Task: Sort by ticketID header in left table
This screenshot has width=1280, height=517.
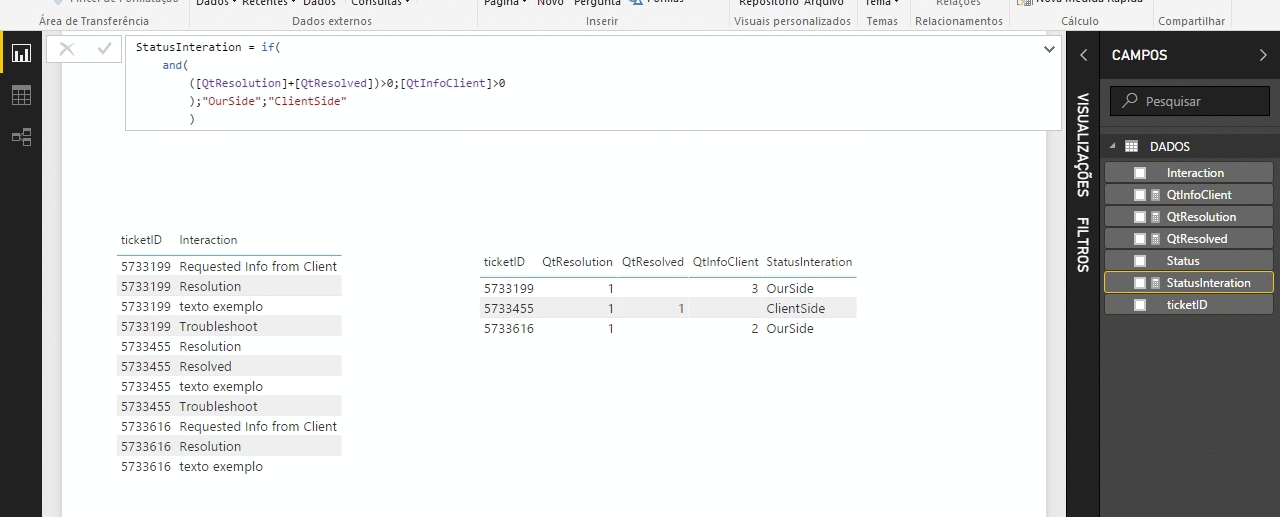Action: pyautogui.click(x=141, y=240)
